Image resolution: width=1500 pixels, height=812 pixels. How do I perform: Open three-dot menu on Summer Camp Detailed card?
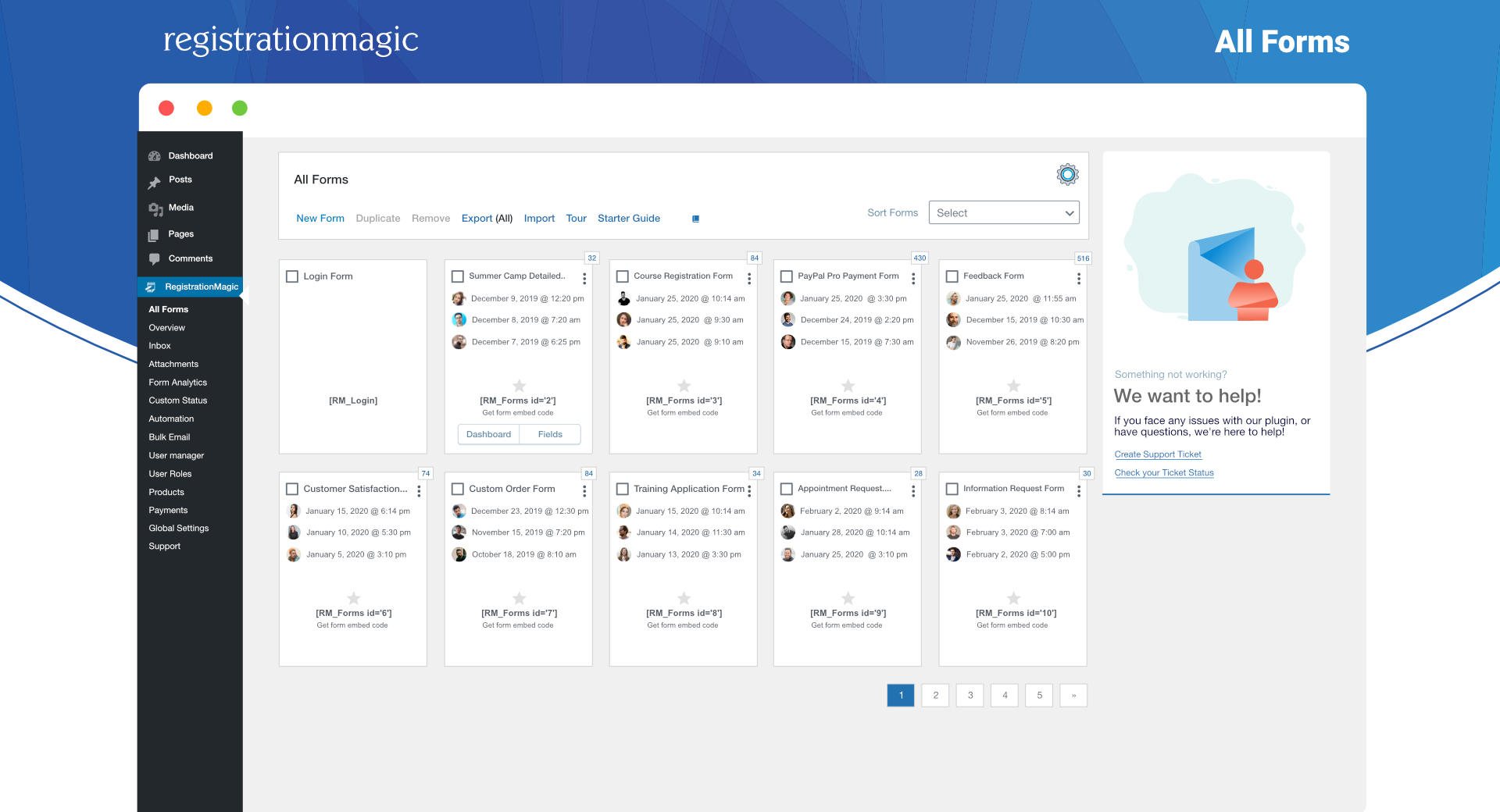(584, 278)
